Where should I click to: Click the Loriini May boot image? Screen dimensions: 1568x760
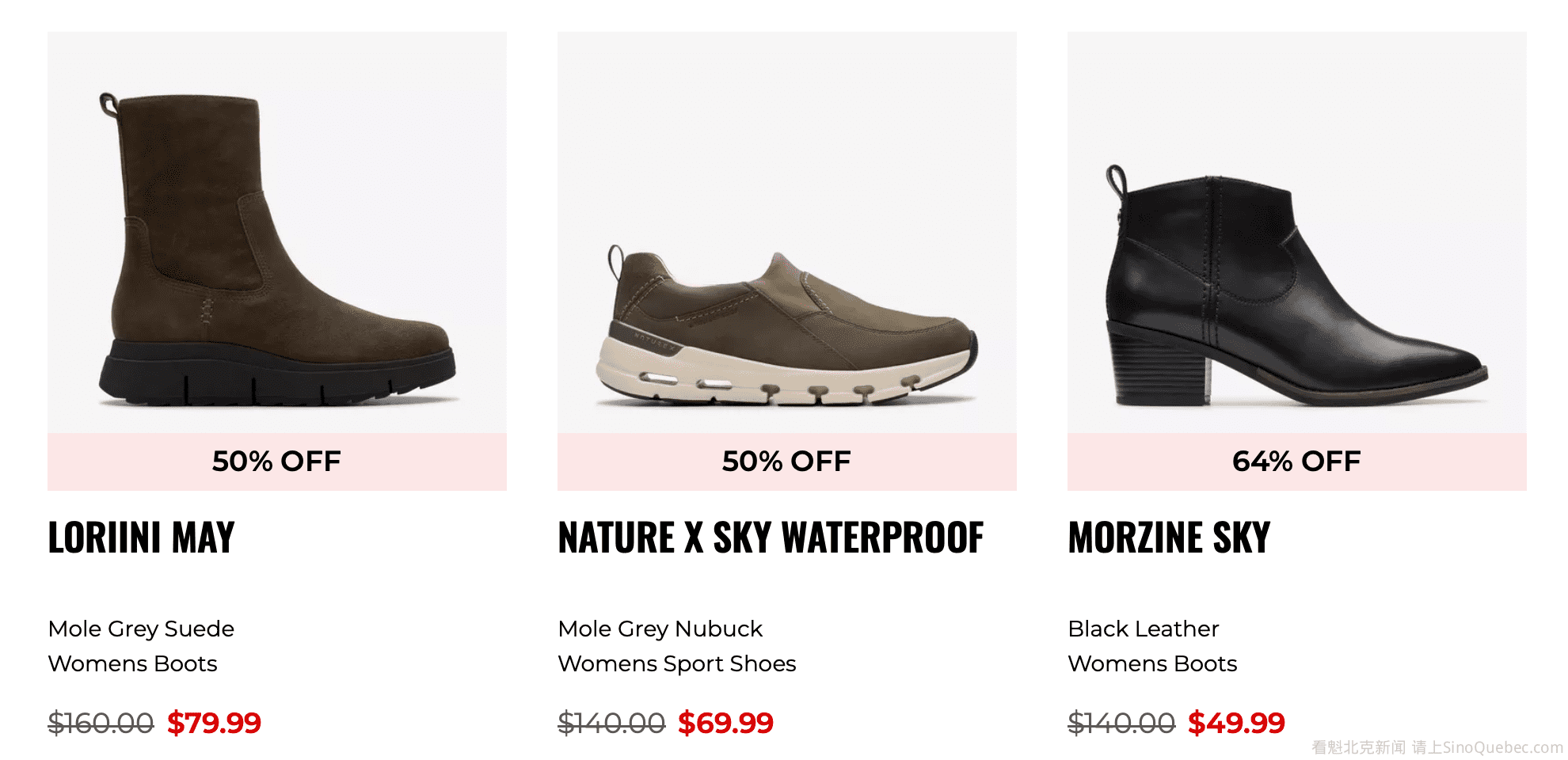click(x=277, y=237)
